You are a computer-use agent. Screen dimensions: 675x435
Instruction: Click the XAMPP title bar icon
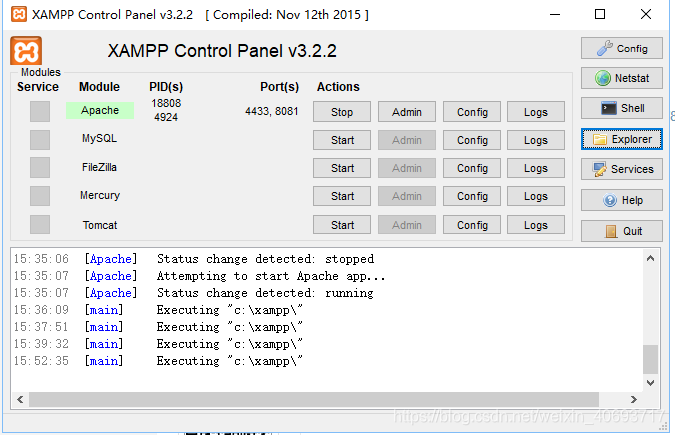point(19,14)
